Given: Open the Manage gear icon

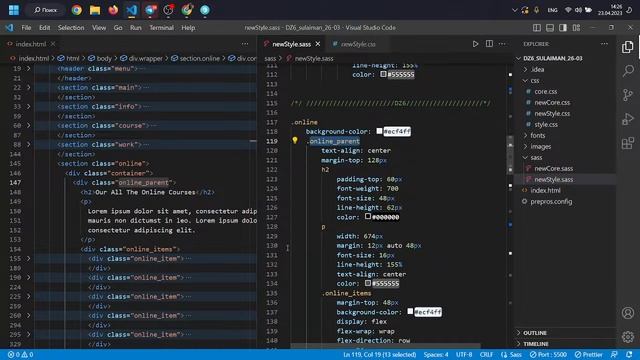Looking at the screenshot, I should coord(628,337).
